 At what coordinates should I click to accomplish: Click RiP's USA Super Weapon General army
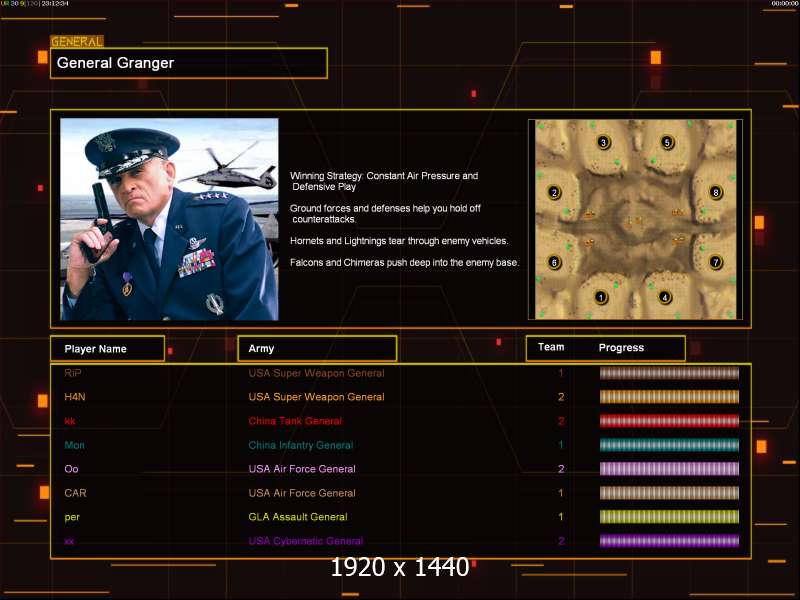pos(316,373)
